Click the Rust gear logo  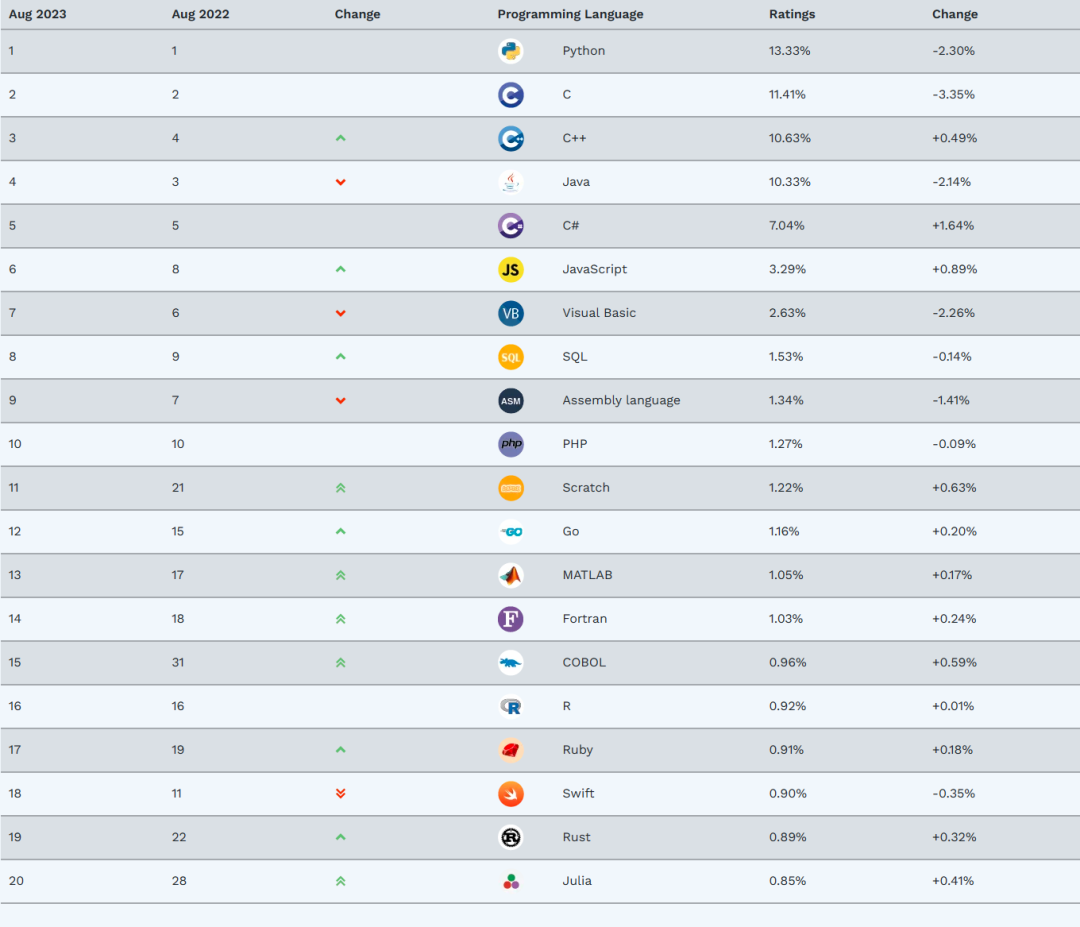tap(510, 837)
